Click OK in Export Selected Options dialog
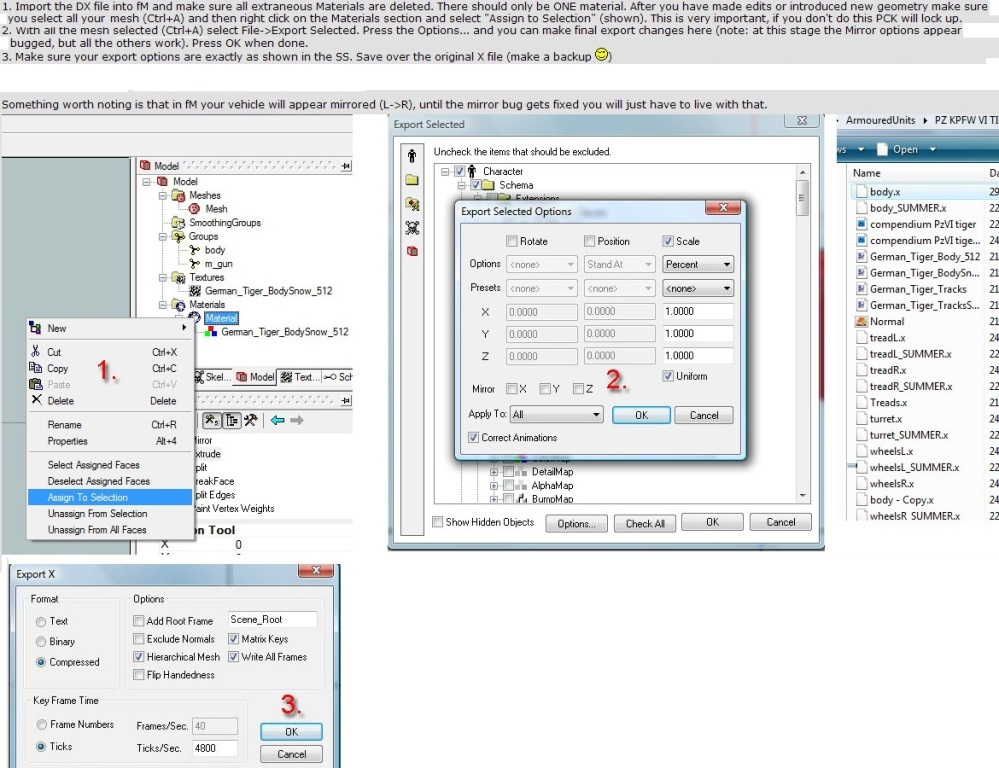This screenshot has width=999, height=768. point(641,416)
